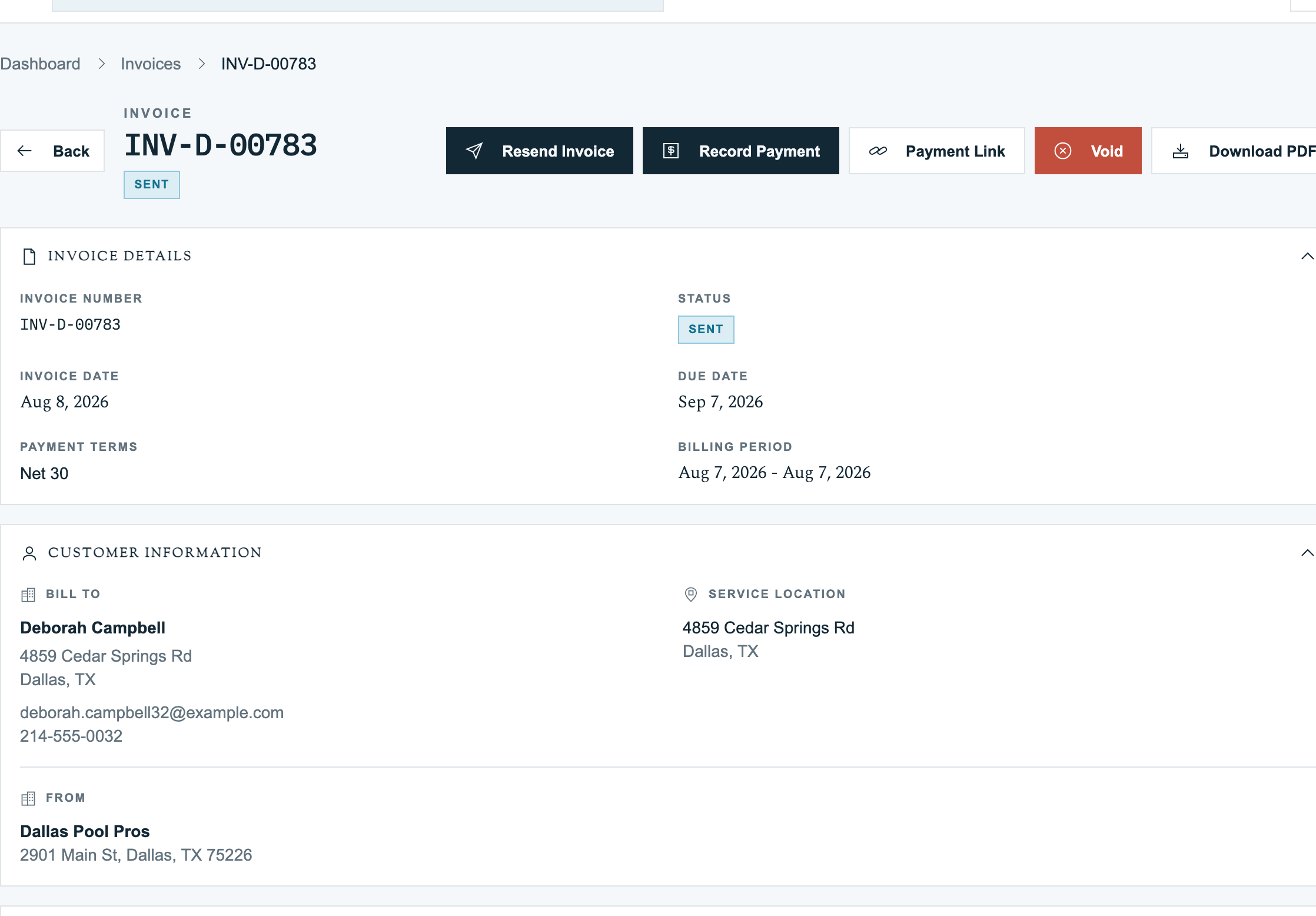Click the dollar icon on Record Payment

671,151
